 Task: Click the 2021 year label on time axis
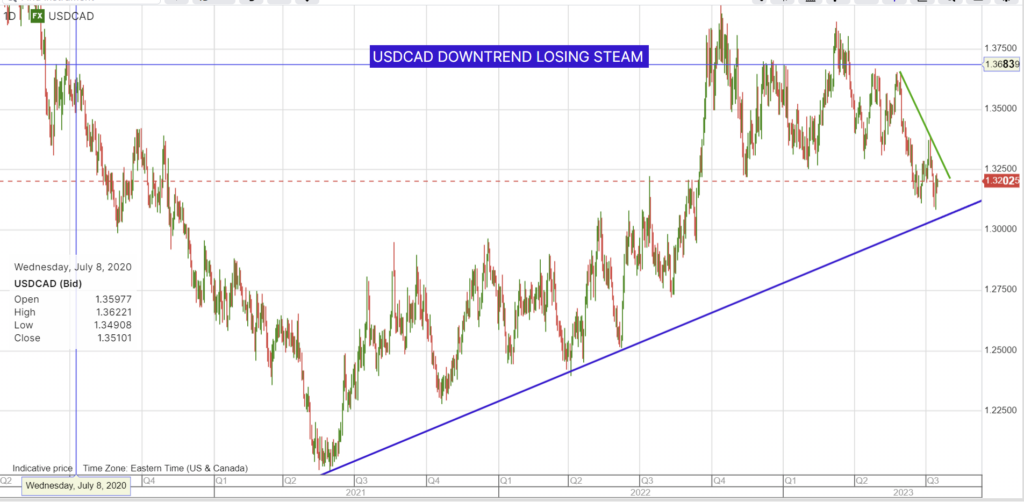click(x=355, y=493)
